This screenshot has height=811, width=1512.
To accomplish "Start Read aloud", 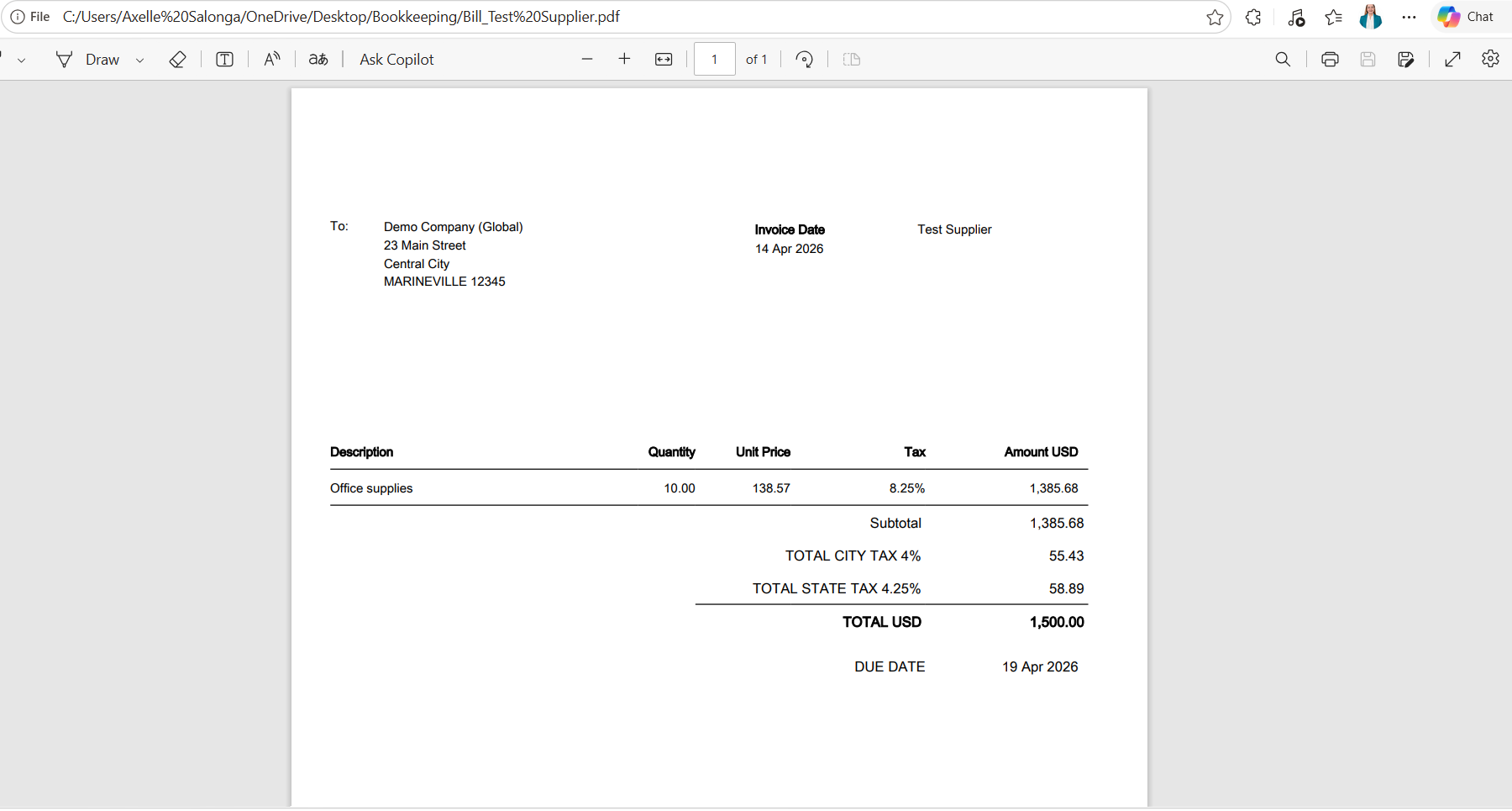I will click(x=271, y=60).
